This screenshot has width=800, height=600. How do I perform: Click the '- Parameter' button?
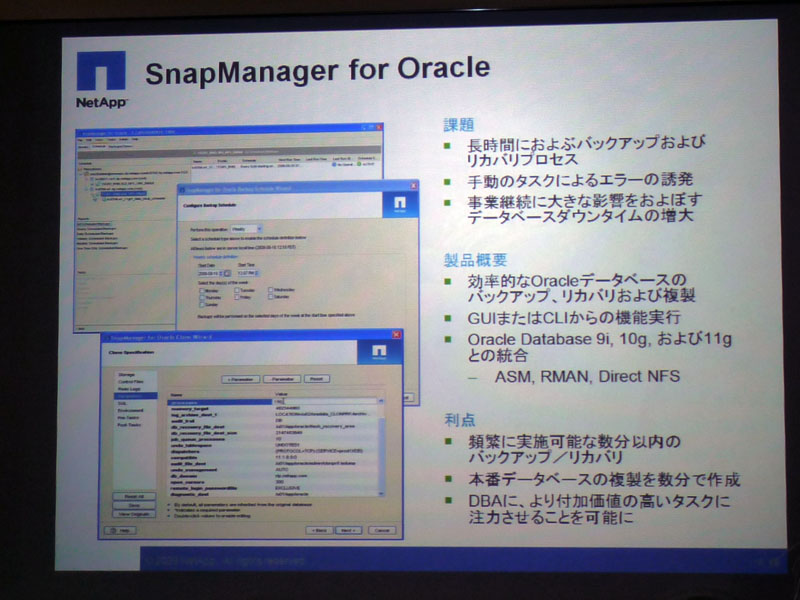[x=282, y=379]
